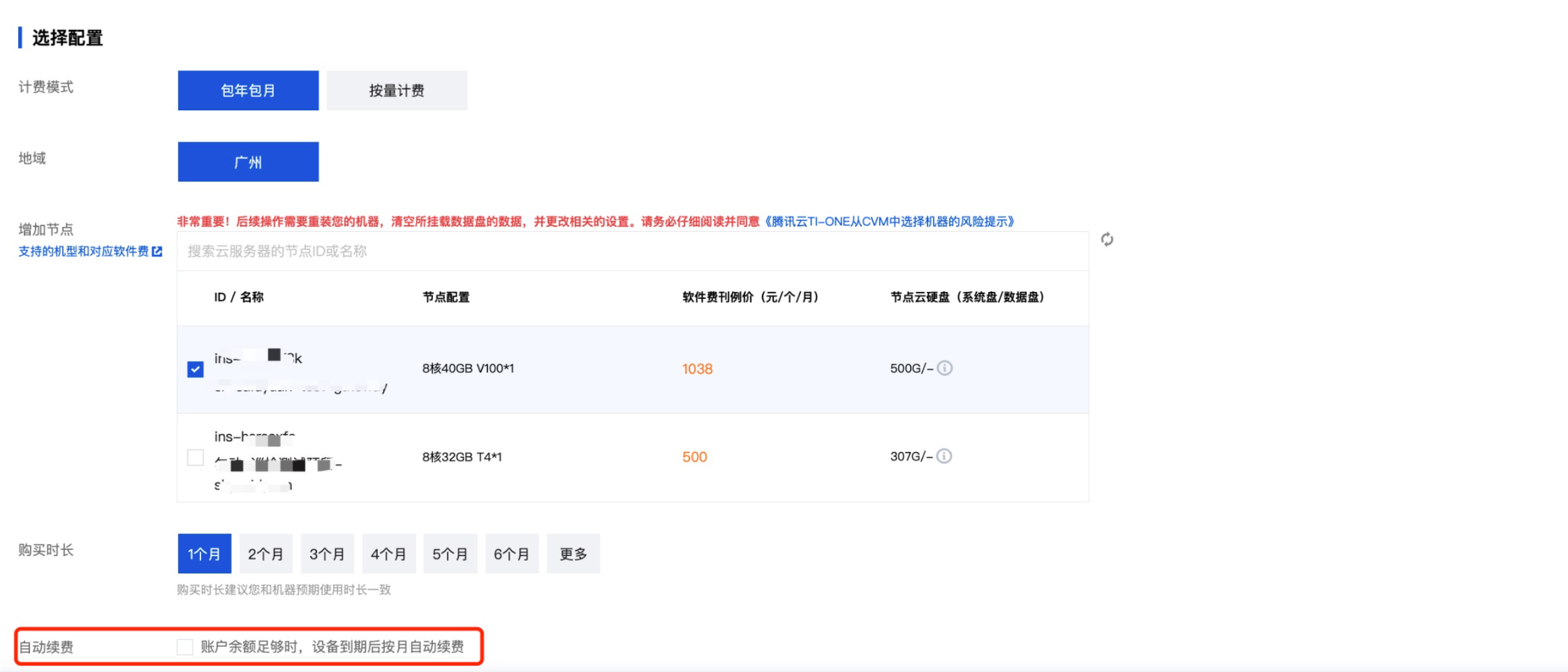Click the 节点配置 column header
Viewport: 1568px width, 672px height.
[x=446, y=297]
